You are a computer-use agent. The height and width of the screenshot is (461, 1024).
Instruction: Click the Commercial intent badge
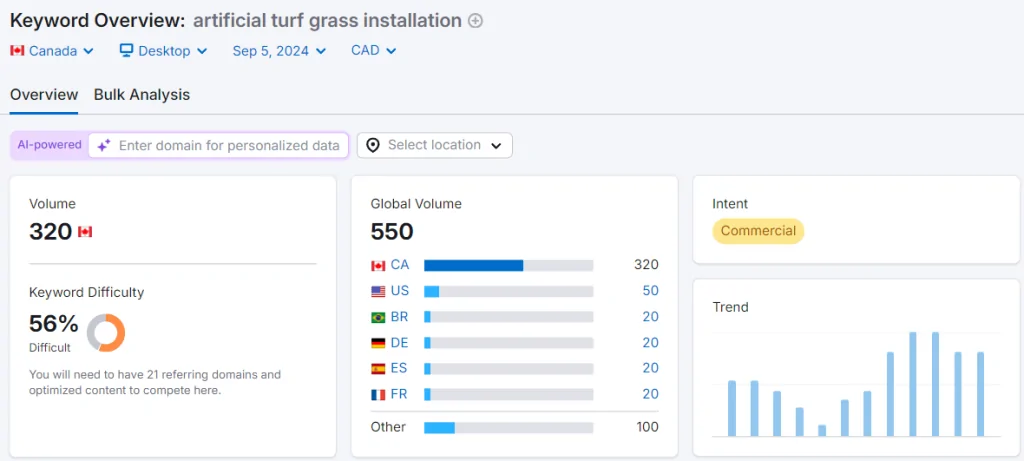click(758, 231)
